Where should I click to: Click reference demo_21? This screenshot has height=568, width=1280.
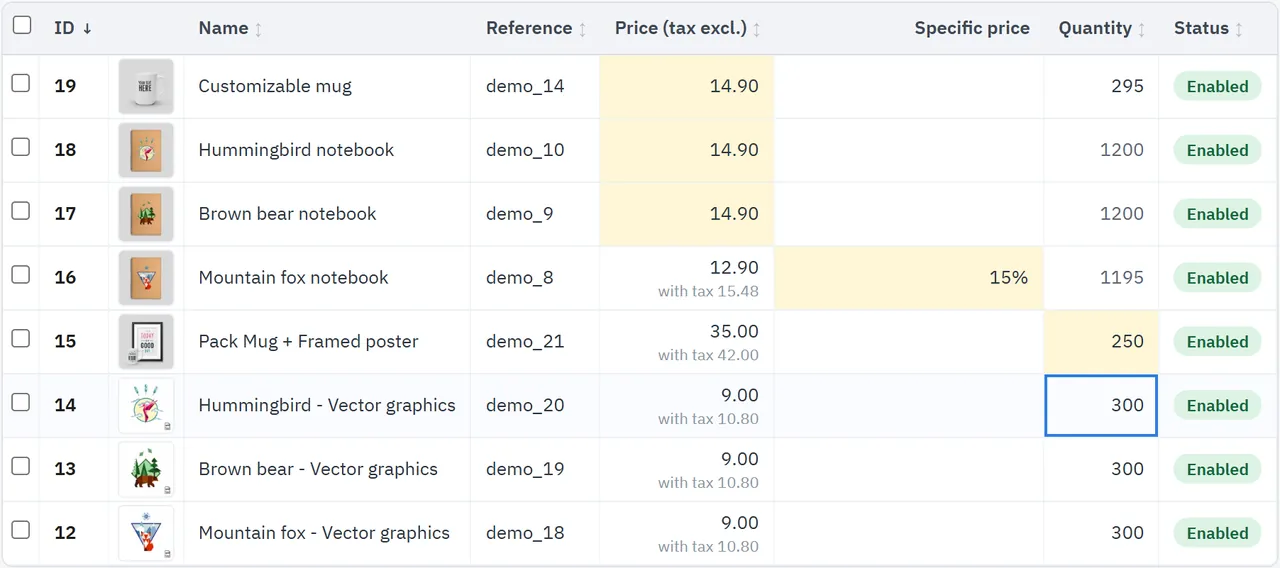click(525, 342)
